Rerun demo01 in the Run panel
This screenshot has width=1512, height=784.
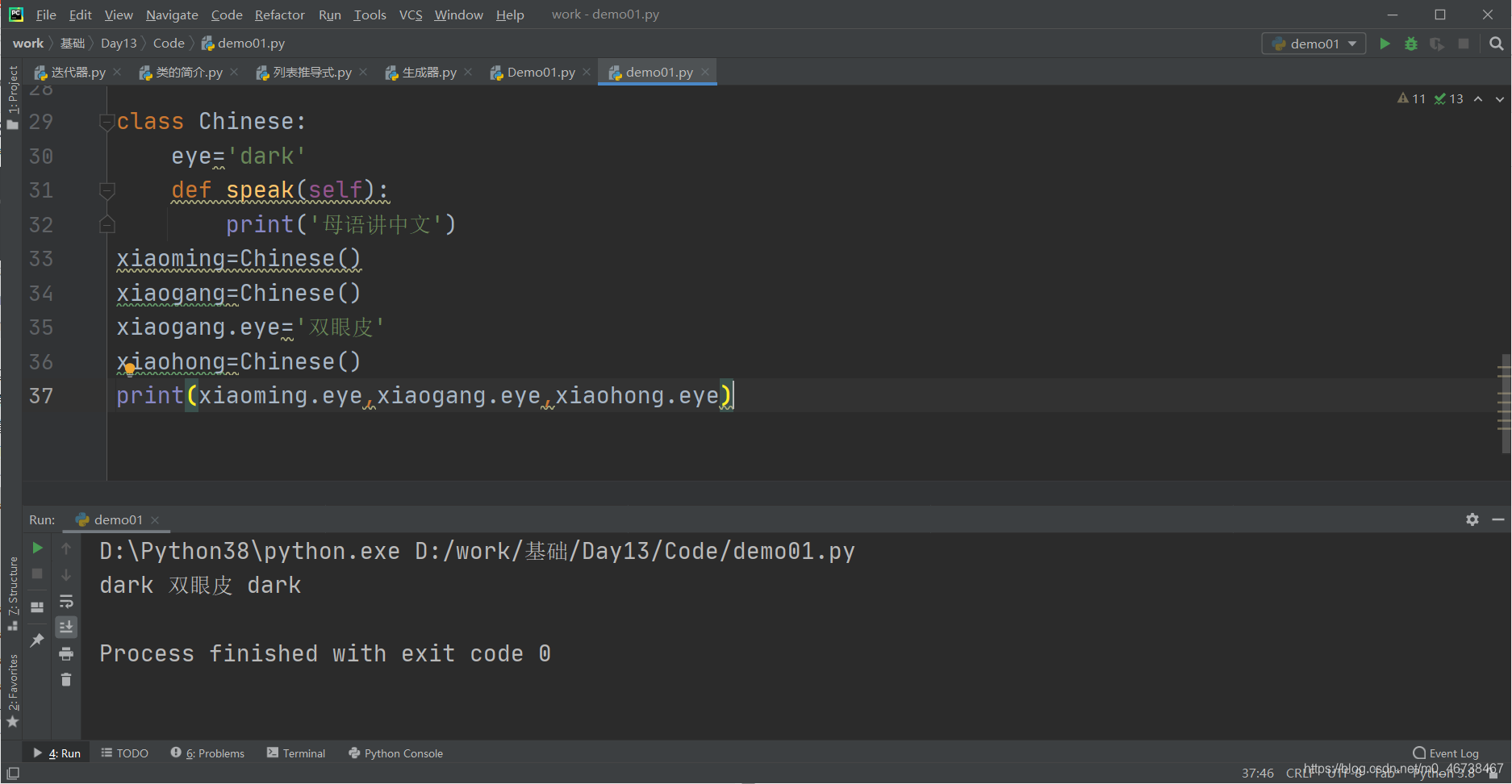pos(37,548)
